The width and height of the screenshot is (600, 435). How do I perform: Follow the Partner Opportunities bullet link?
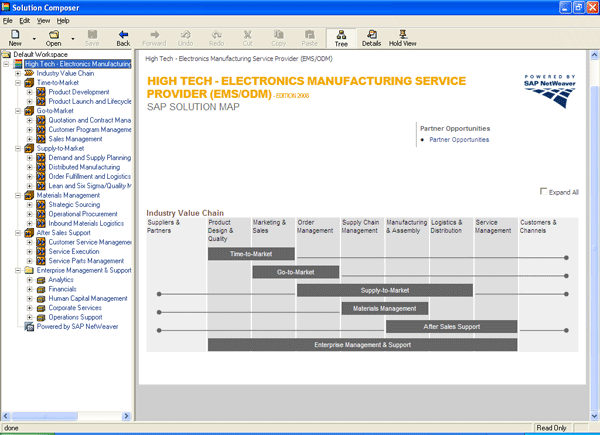[460, 140]
